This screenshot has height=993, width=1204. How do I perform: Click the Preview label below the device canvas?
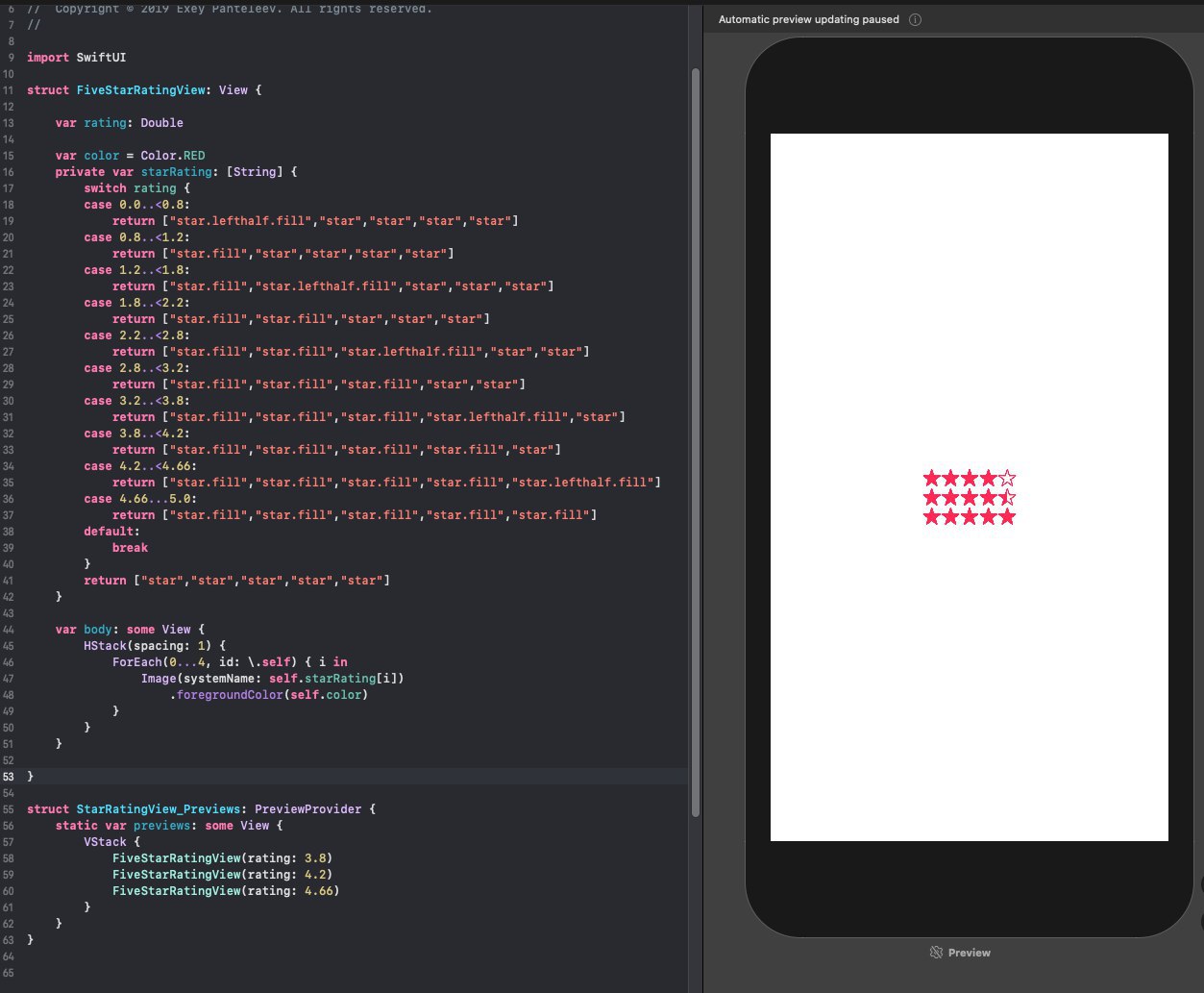click(969, 953)
